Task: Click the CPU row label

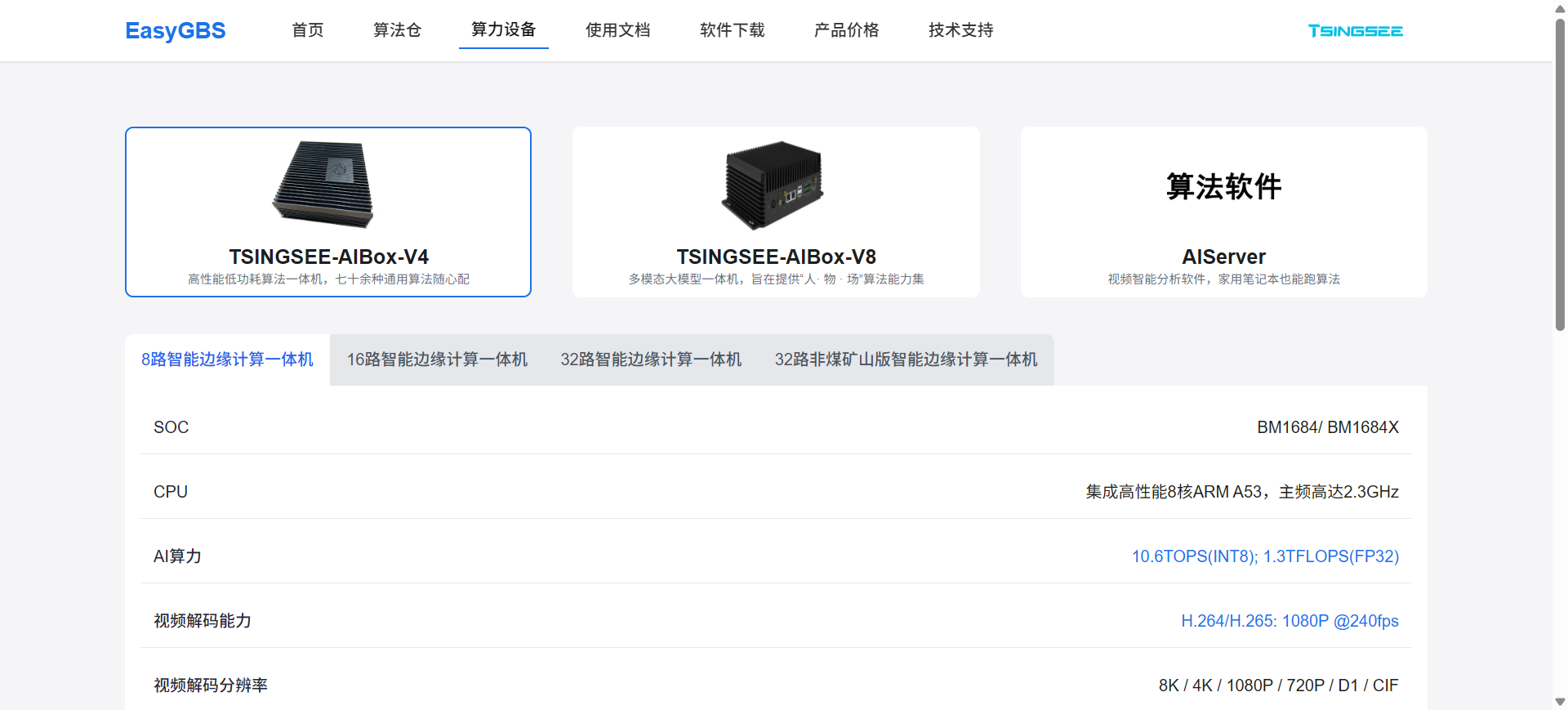Action: click(x=171, y=492)
